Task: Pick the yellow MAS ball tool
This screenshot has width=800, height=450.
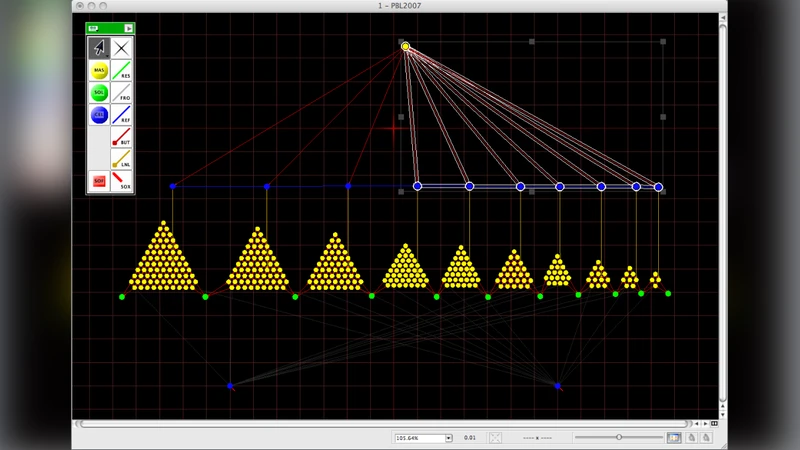Action: pyautogui.click(x=99, y=71)
